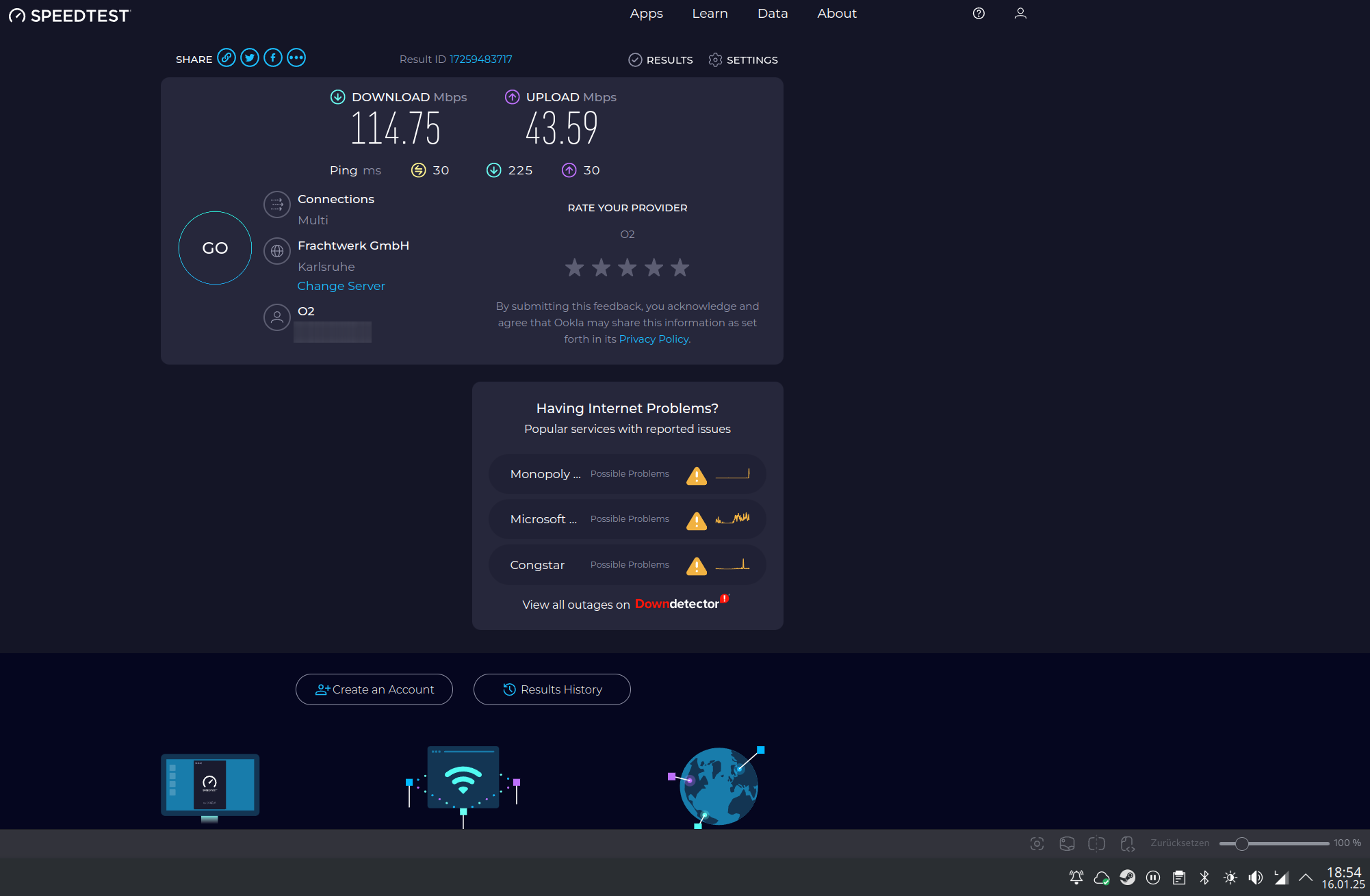The height and width of the screenshot is (896, 1370).
Task: Select the third rating star
Action: [627, 267]
